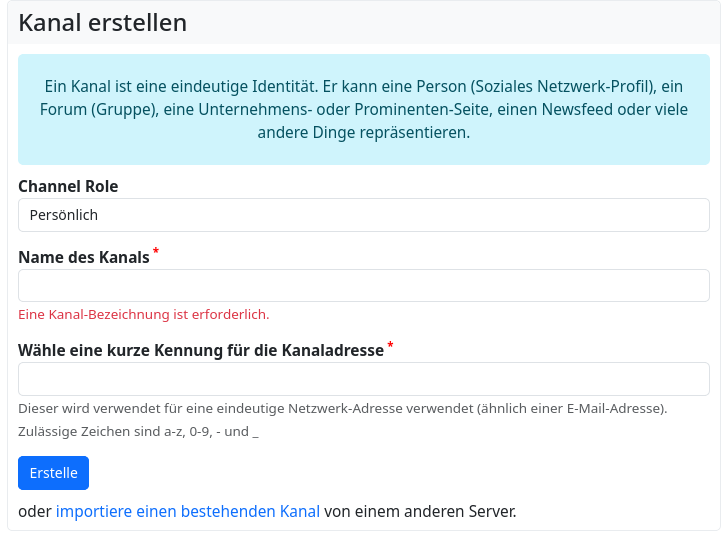Open the importiere einen bestehenden Kanal link
728x536 pixels.
(x=188, y=511)
